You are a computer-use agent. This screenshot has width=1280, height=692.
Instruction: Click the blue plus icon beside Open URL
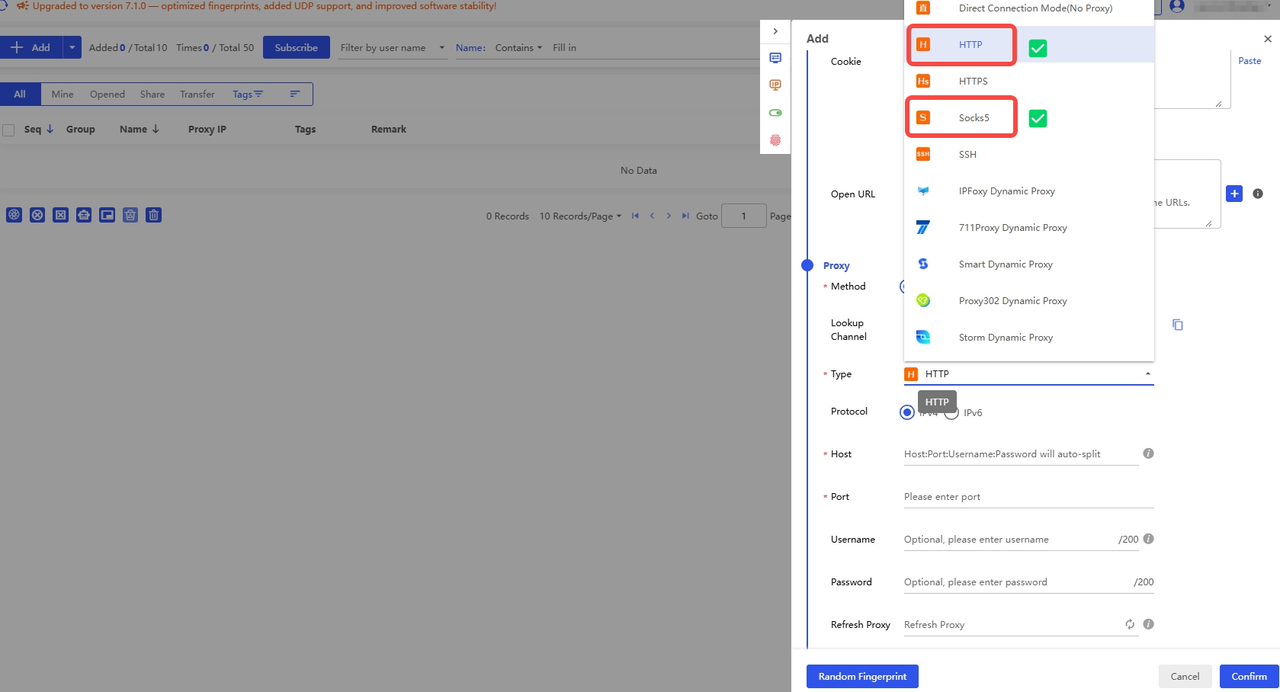[x=1234, y=194]
